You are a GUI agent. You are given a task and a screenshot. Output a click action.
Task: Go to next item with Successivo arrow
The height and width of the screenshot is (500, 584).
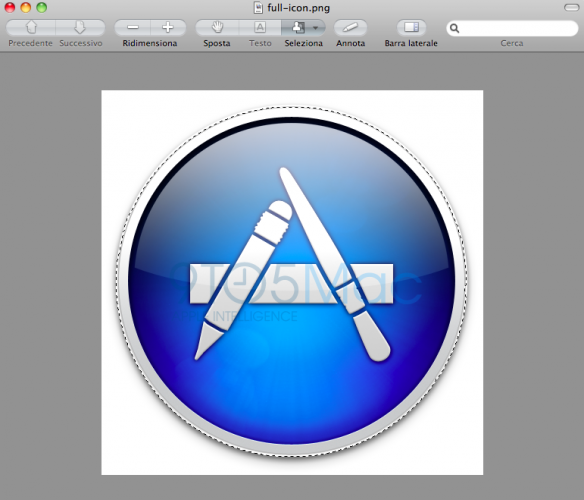(x=80, y=28)
